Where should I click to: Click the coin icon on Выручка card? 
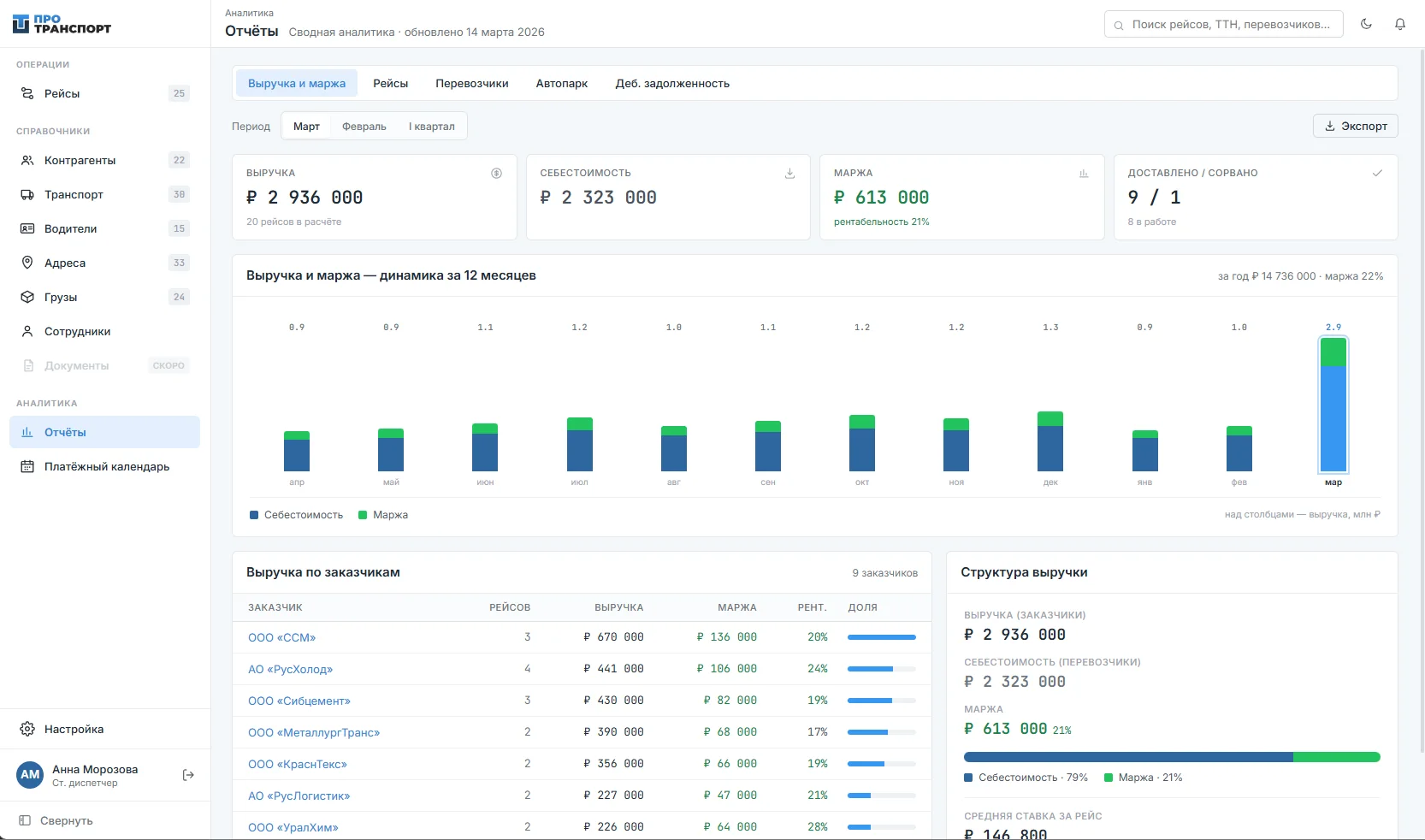pos(496,173)
